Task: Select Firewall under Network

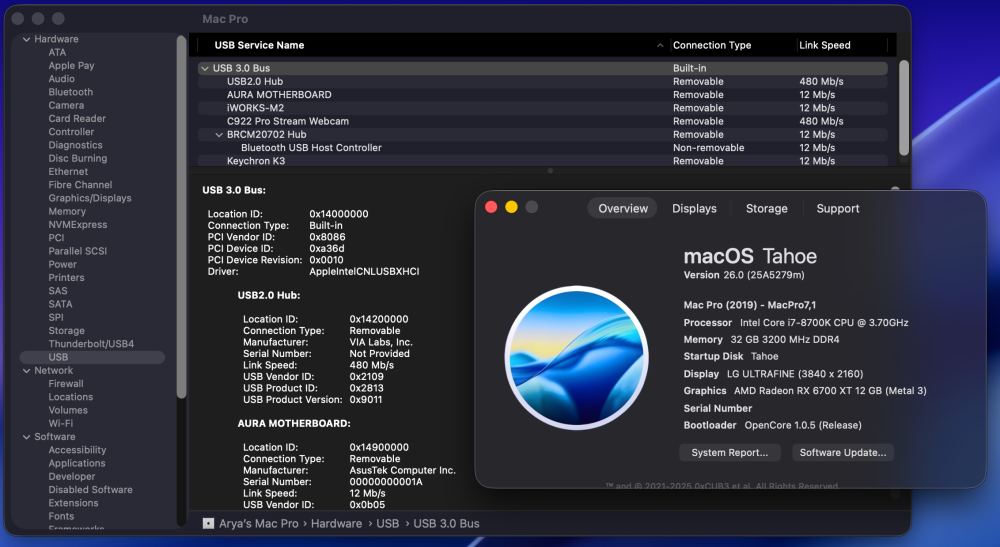Action: click(66, 384)
